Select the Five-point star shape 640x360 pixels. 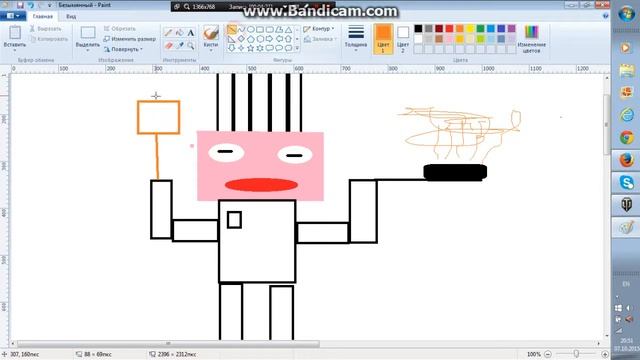[251, 48]
